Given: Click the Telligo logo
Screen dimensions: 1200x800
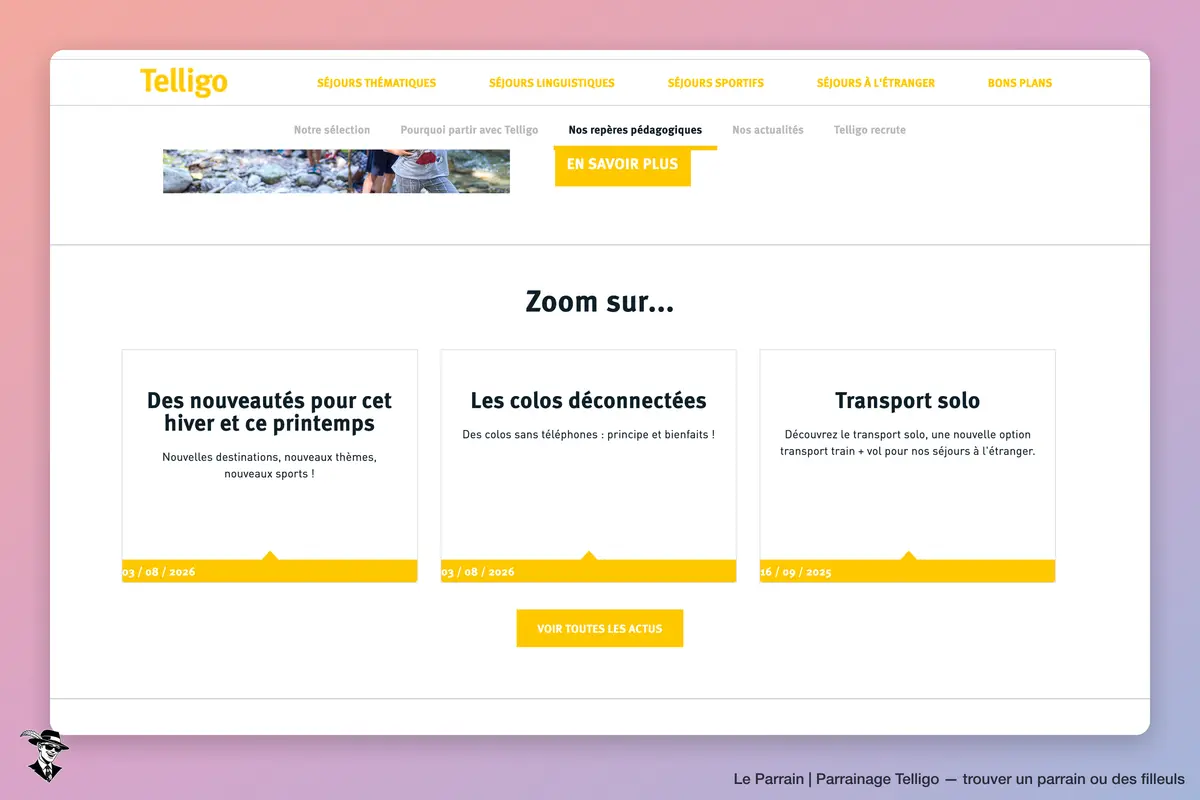Looking at the screenshot, I should [184, 82].
